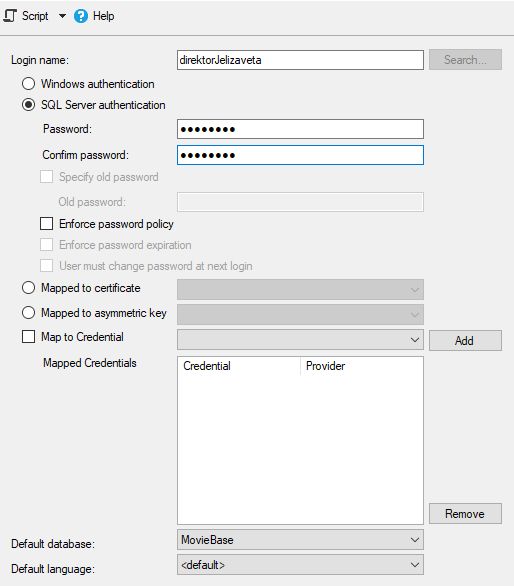Expand the Map to Credential dropdown
The width and height of the screenshot is (514, 586).
pos(300,340)
